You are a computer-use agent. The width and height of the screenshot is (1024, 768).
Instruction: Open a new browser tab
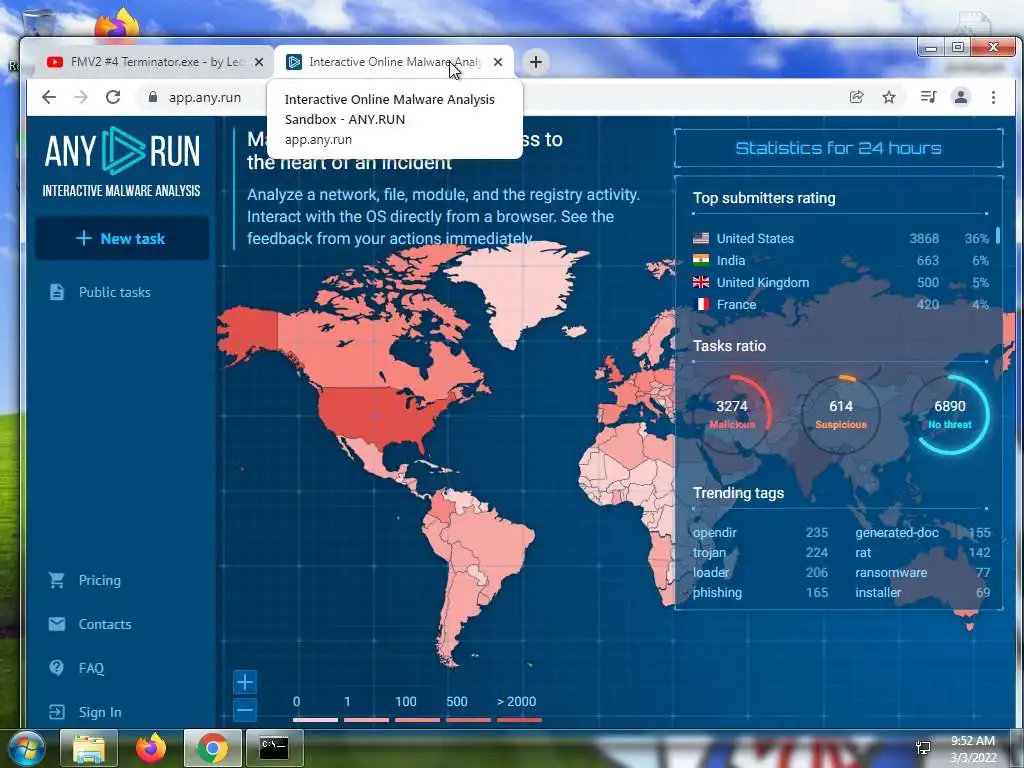click(x=536, y=62)
